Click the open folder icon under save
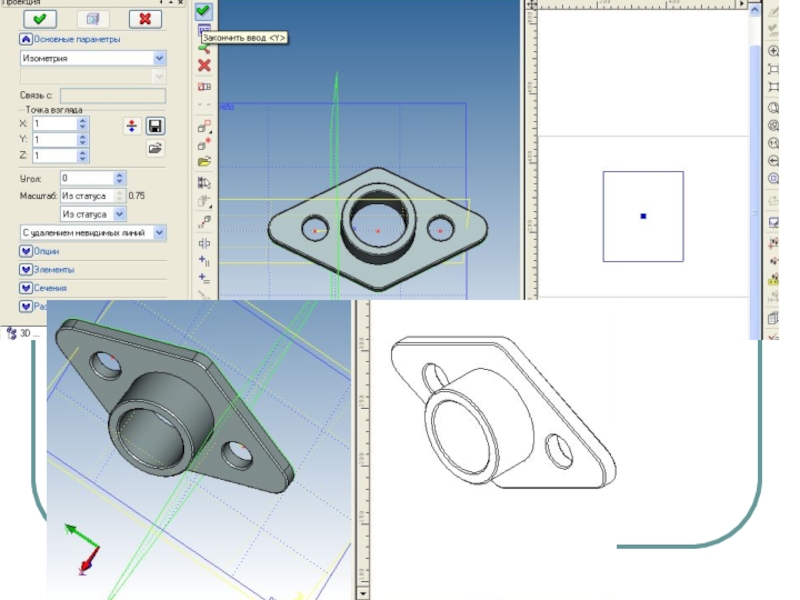This screenshot has height=600, width=800. (x=155, y=148)
